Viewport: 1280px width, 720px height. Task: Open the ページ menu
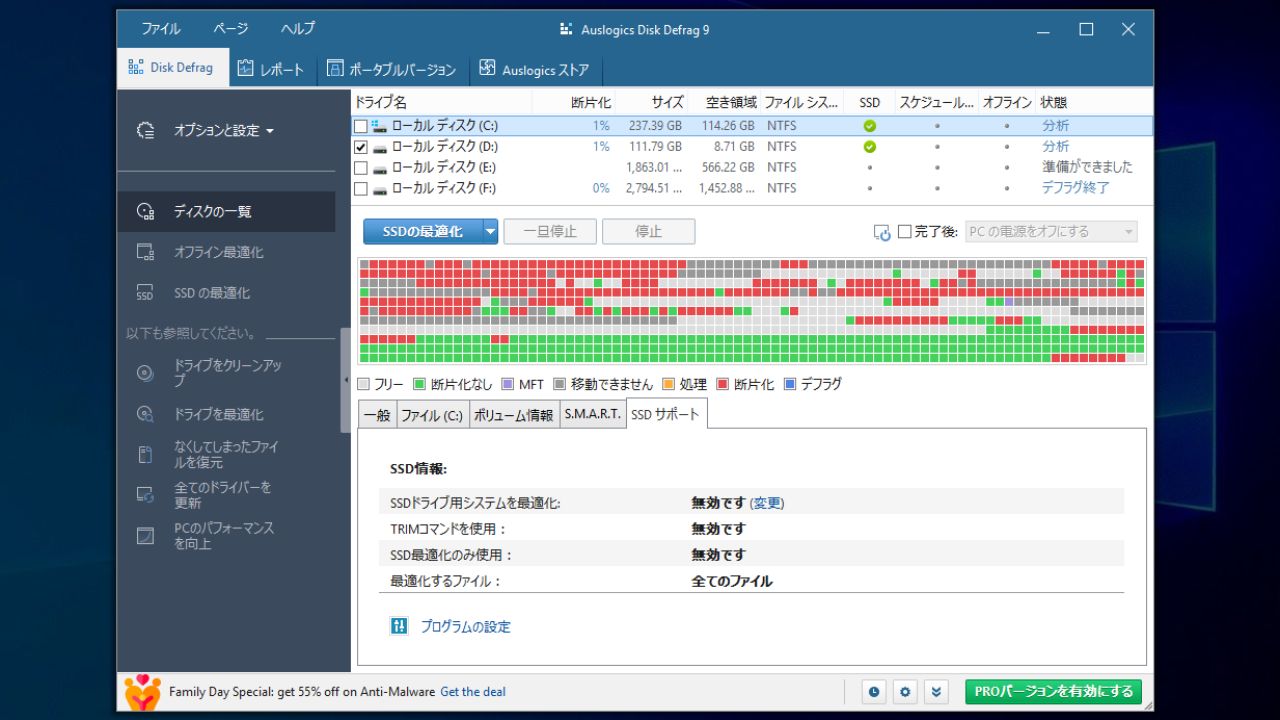coord(230,29)
